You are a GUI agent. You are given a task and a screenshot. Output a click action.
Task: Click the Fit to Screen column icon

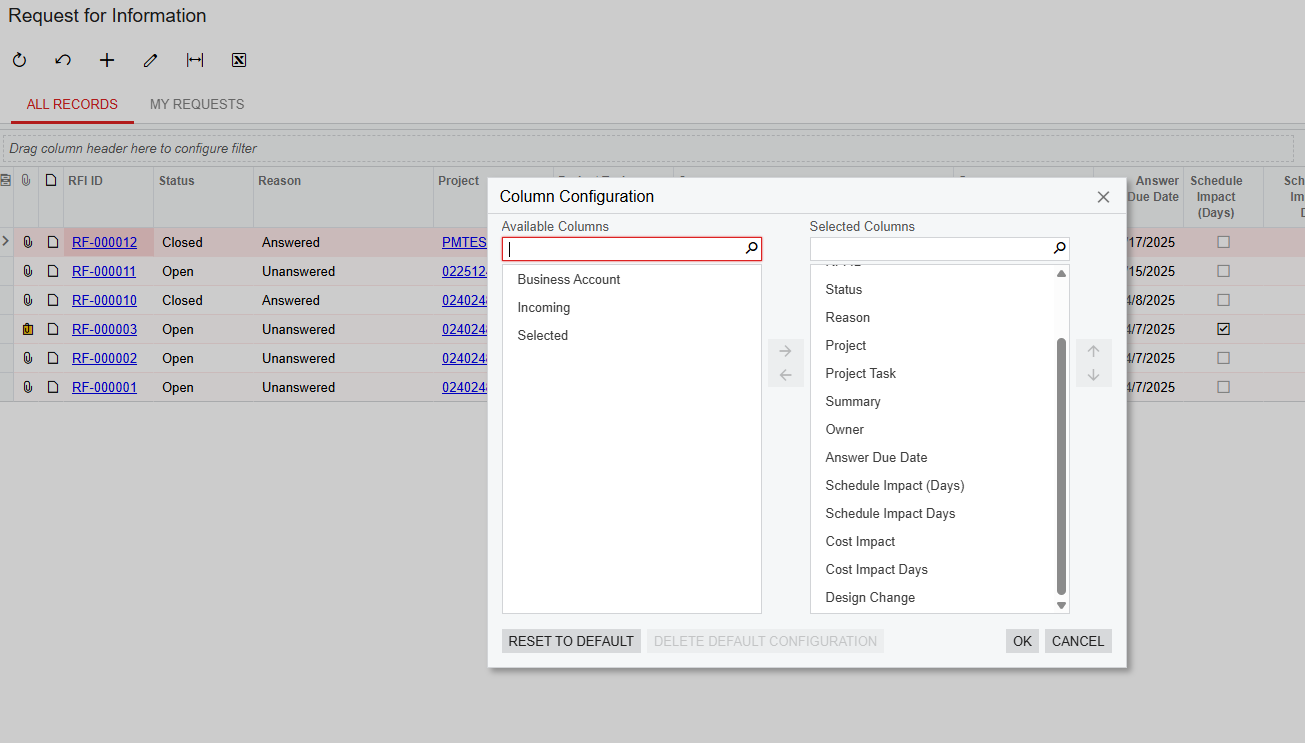coord(195,60)
